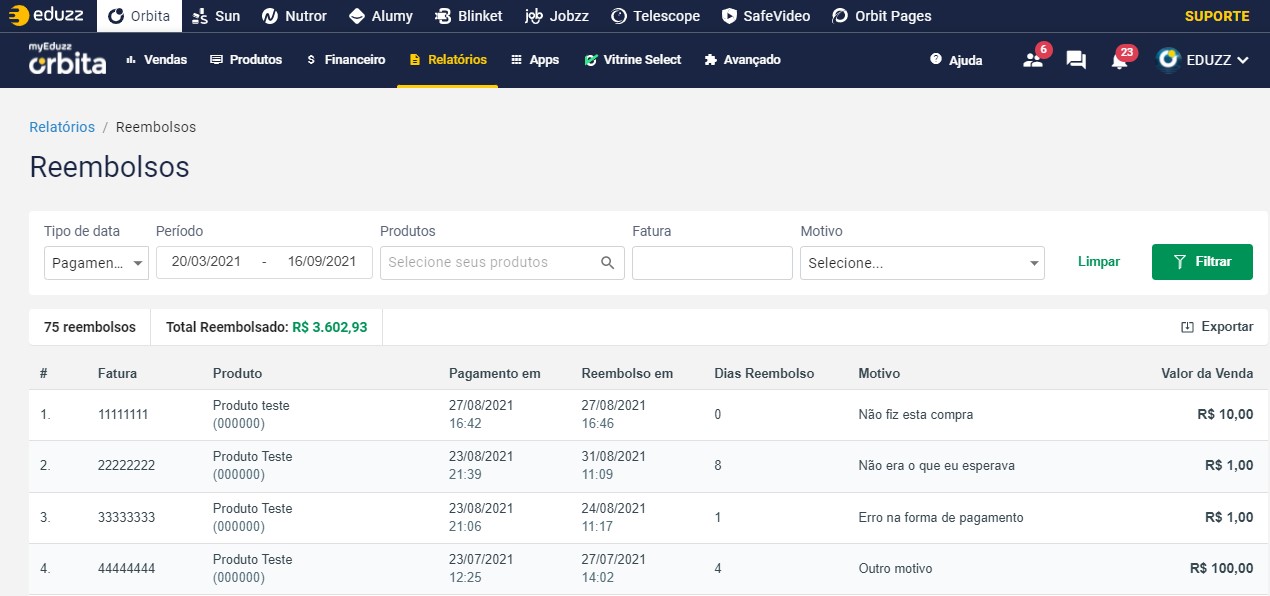Click payment date 23/07/2021
Viewport: 1270px width, 596px height.
click(481, 559)
